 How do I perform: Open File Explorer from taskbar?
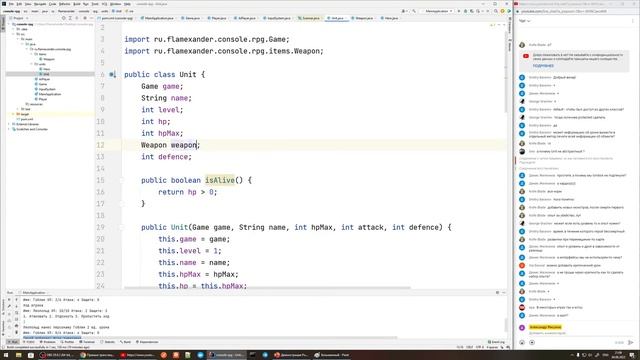pyautogui.click(x=18, y=355)
